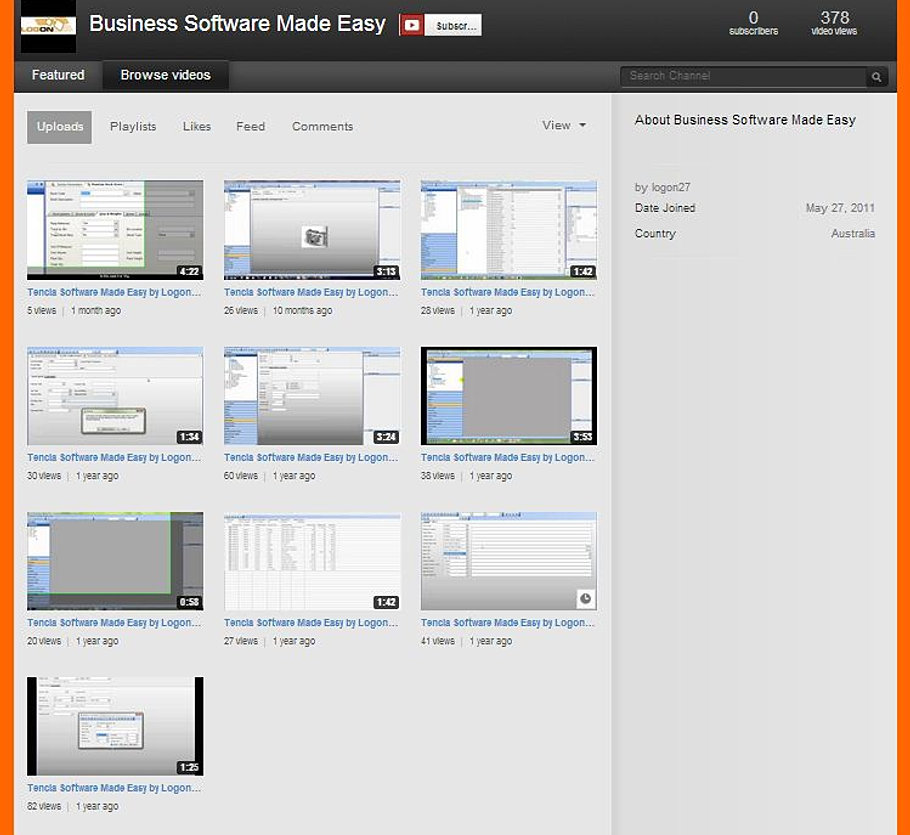Open title link of the 38 views video
This screenshot has width=910, height=835.
[x=507, y=458]
